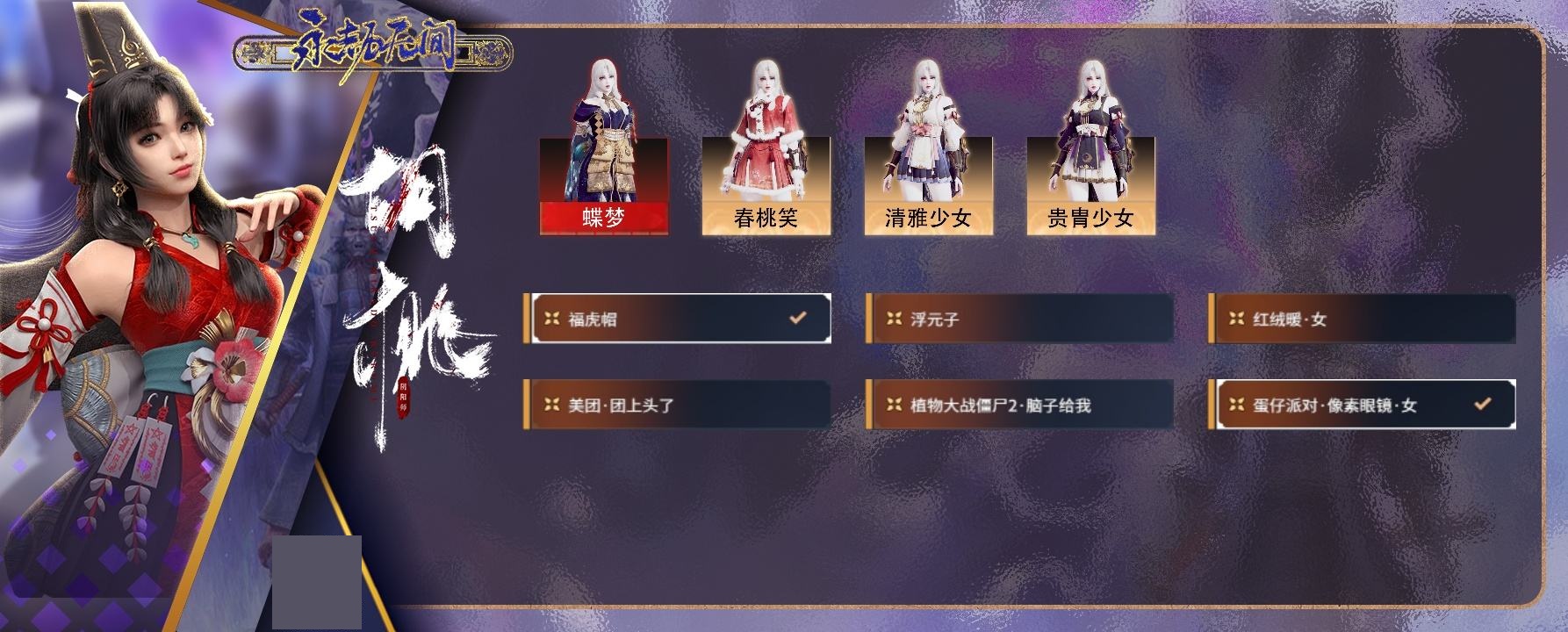Choose the 清雅少女 outfit card
The image size is (1568, 632).
(x=929, y=186)
